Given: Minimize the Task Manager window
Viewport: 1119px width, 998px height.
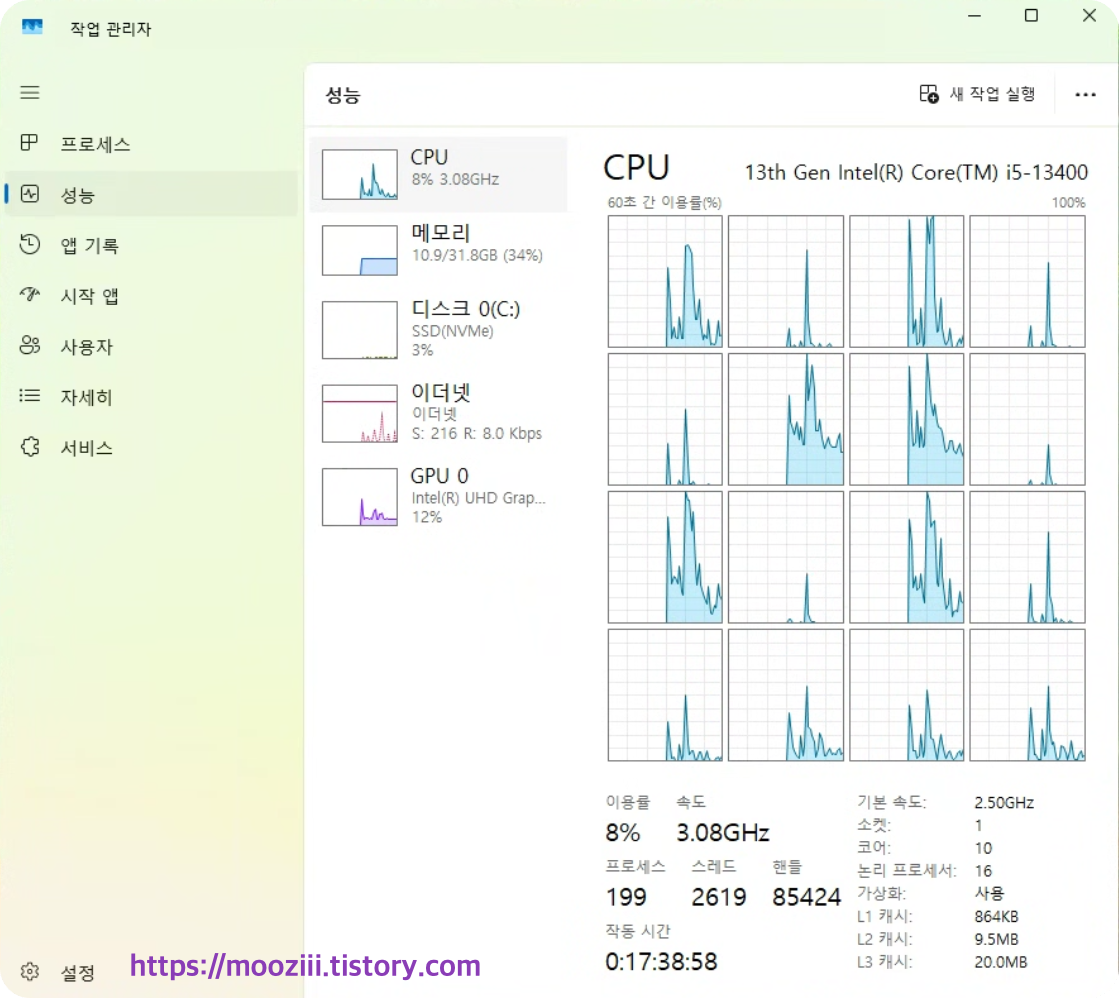Looking at the screenshot, I should click(974, 16).
